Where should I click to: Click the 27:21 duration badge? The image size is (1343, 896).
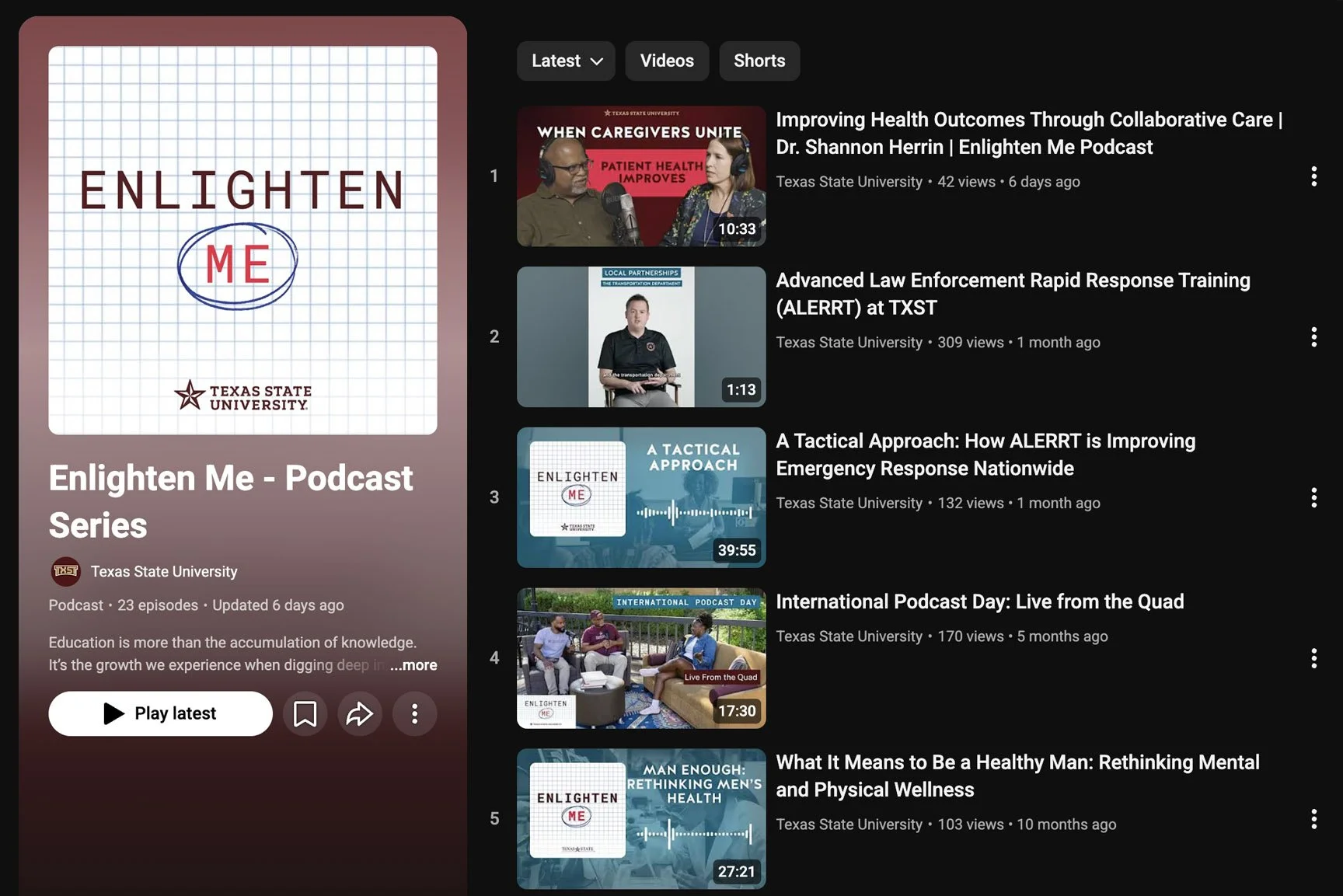click(737, 872)
